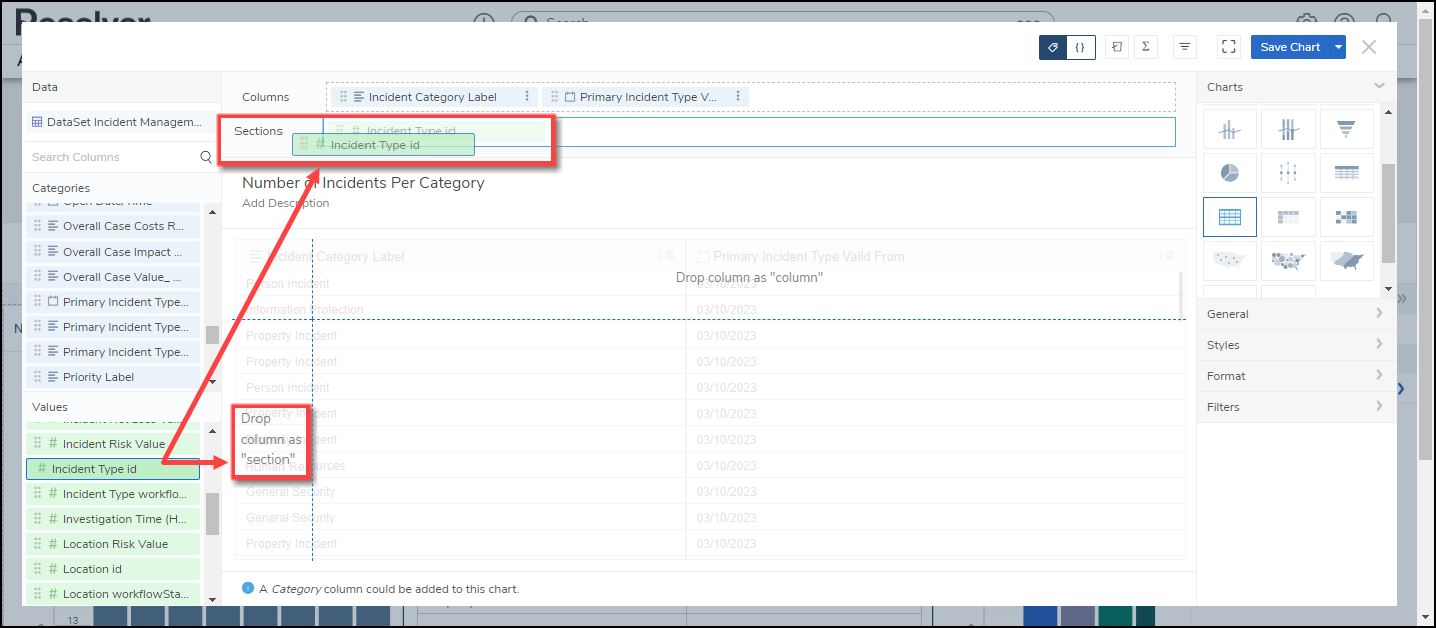Select the stacked bar line combo chart type
This screenshot has height=628, width=1436.
coord(1288,129)
